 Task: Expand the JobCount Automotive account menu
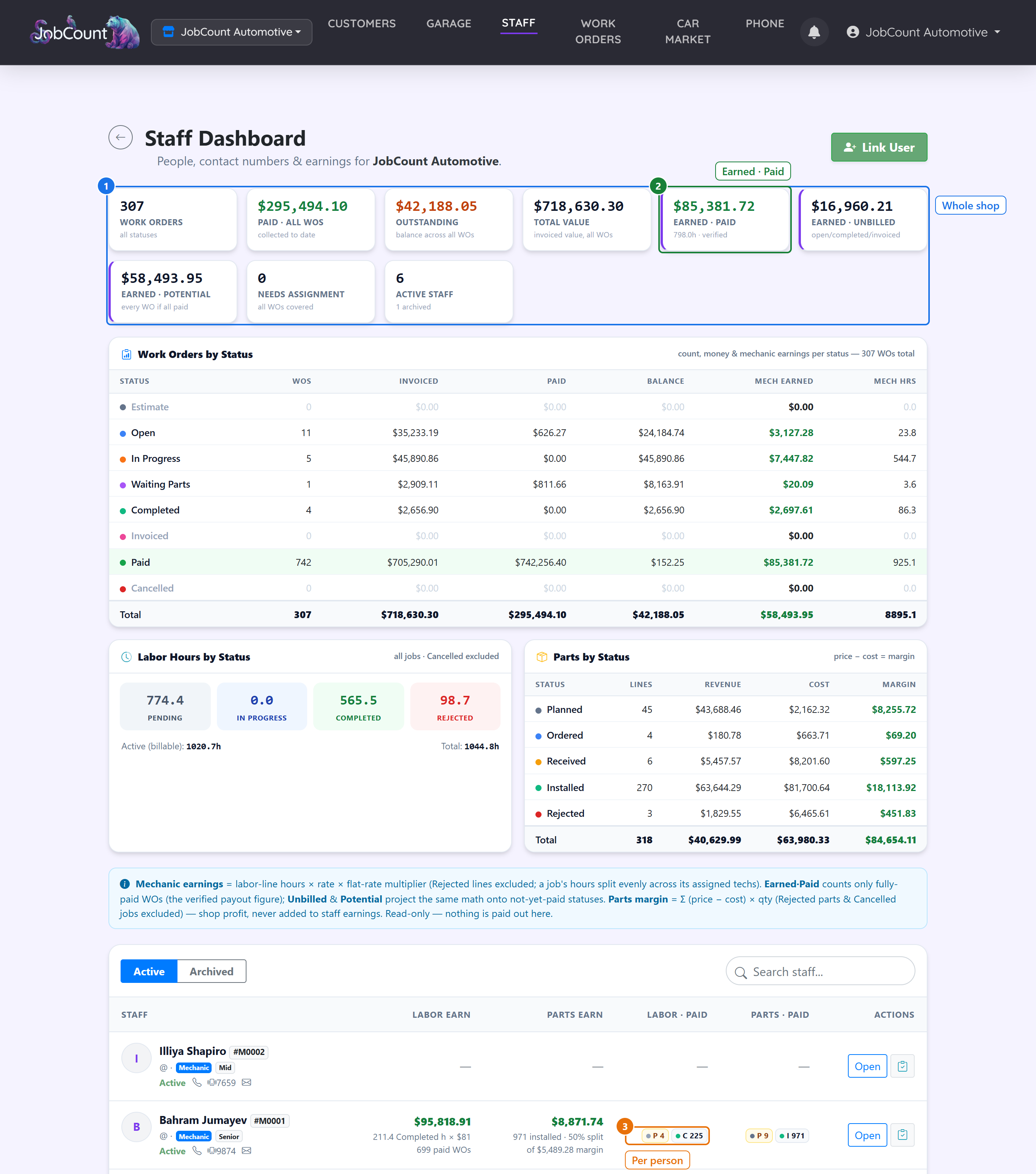point(923,32)
